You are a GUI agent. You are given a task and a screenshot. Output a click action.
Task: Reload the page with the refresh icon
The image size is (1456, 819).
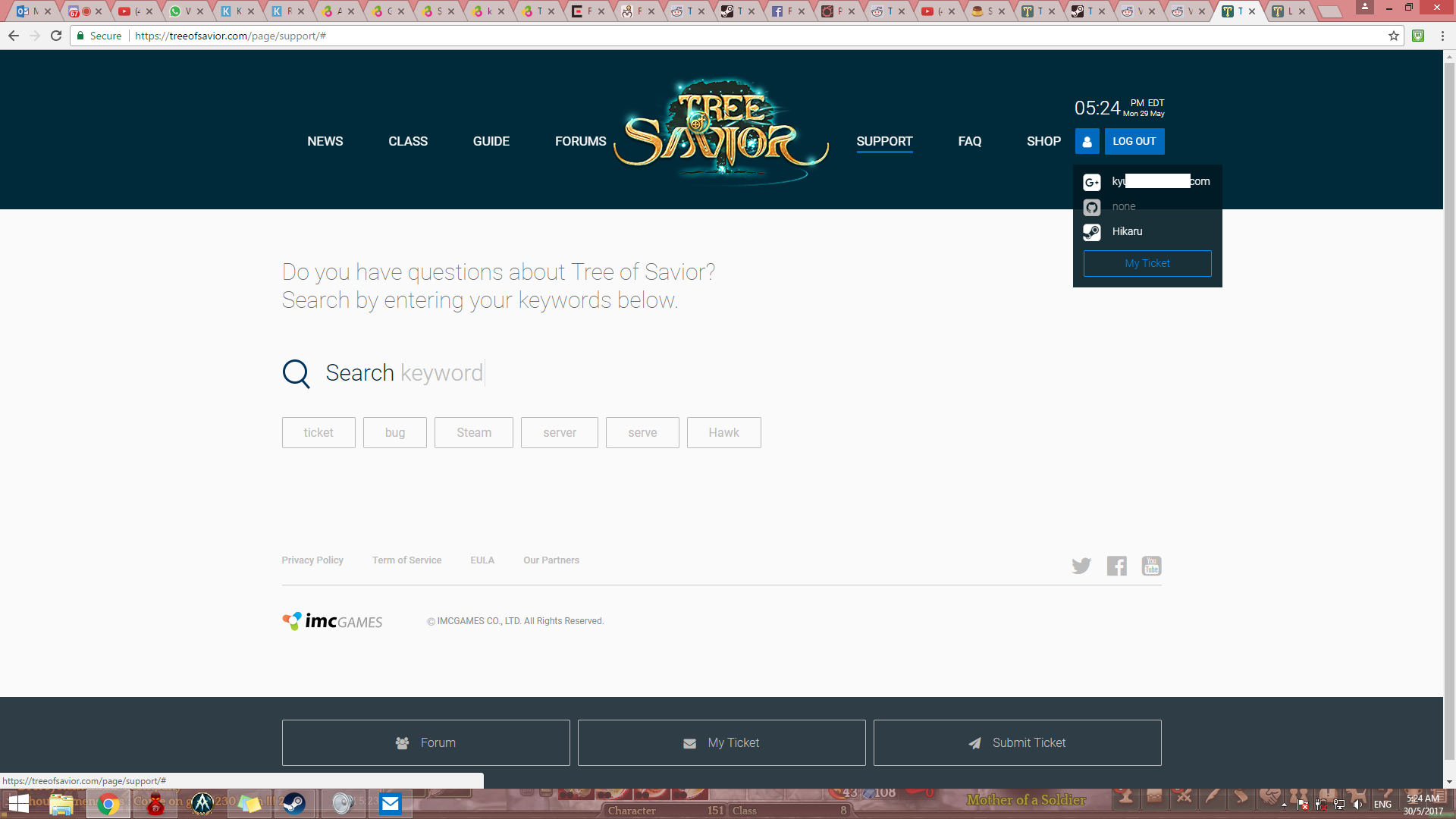56,36
